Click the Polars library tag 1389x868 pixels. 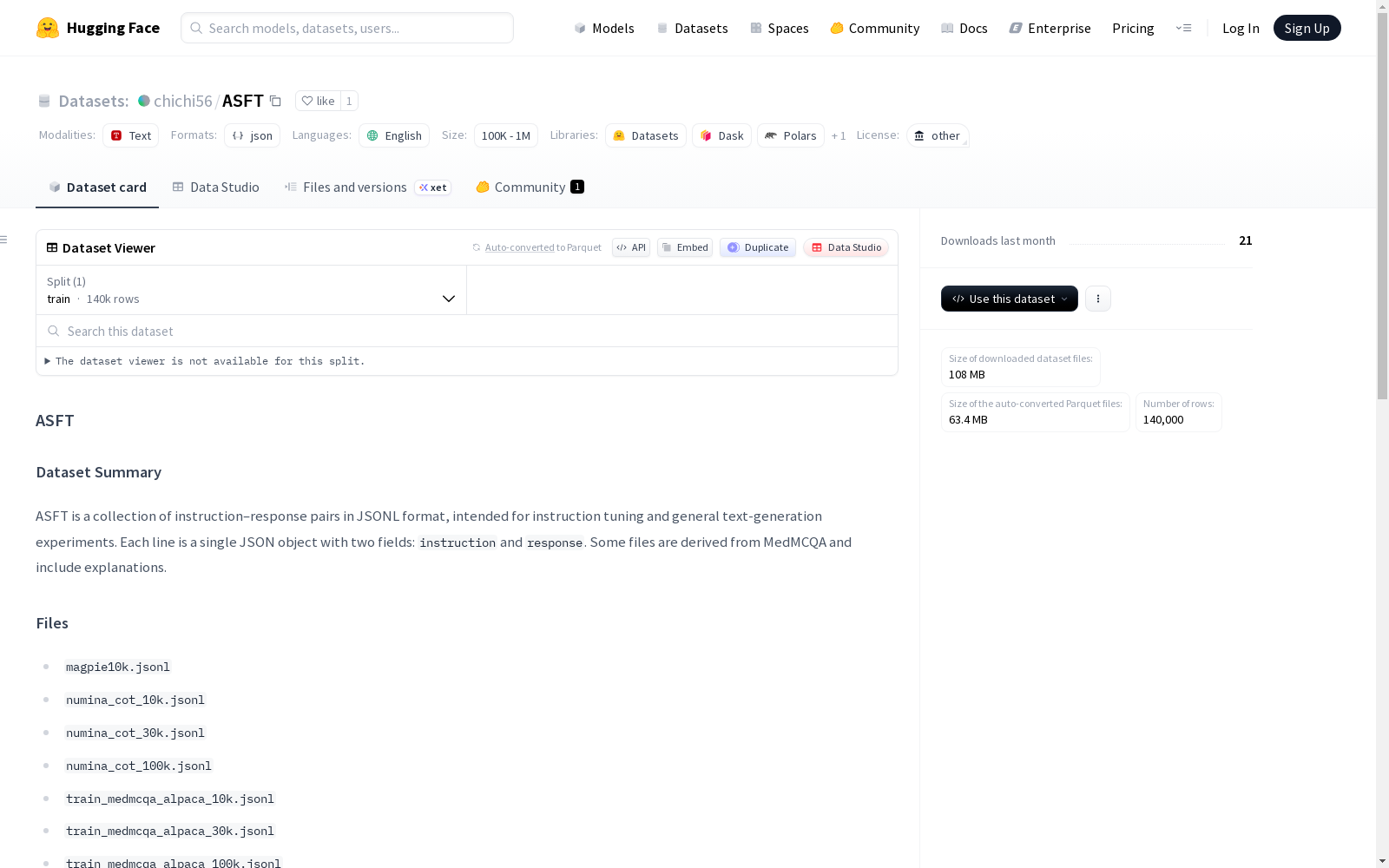click(x=791, y=135)
